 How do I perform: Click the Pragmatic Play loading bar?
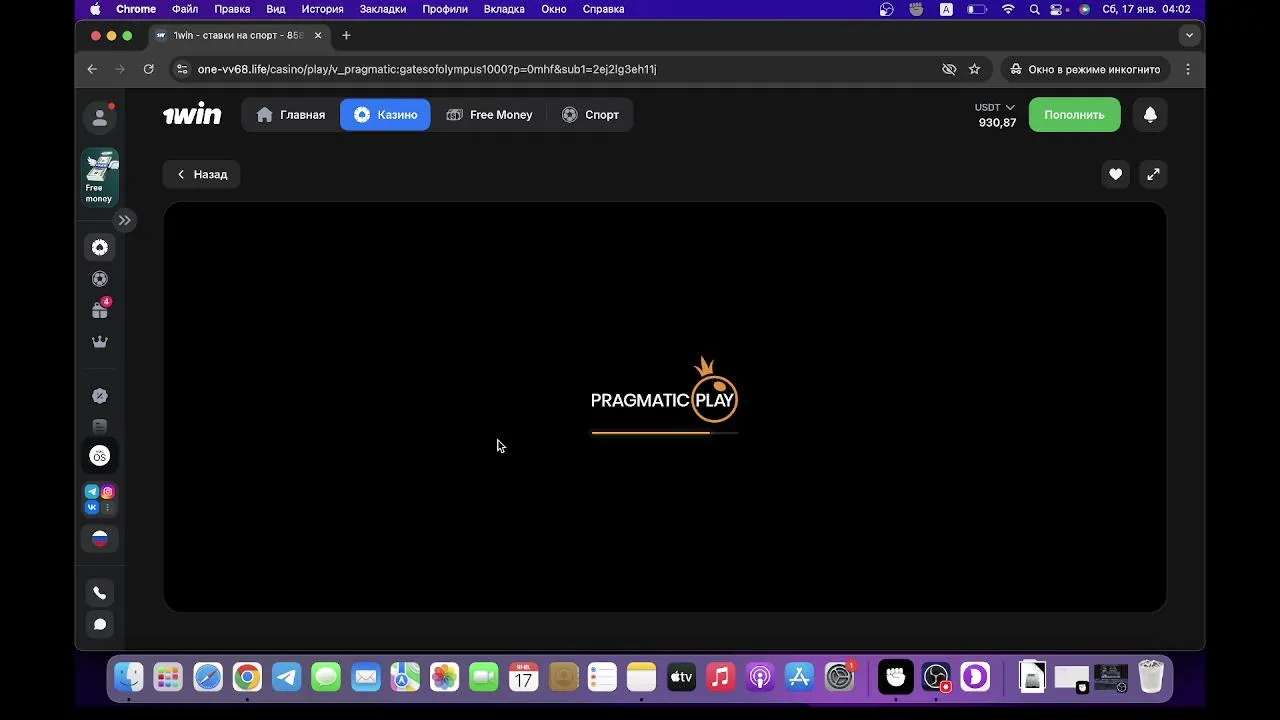point(664,433)
